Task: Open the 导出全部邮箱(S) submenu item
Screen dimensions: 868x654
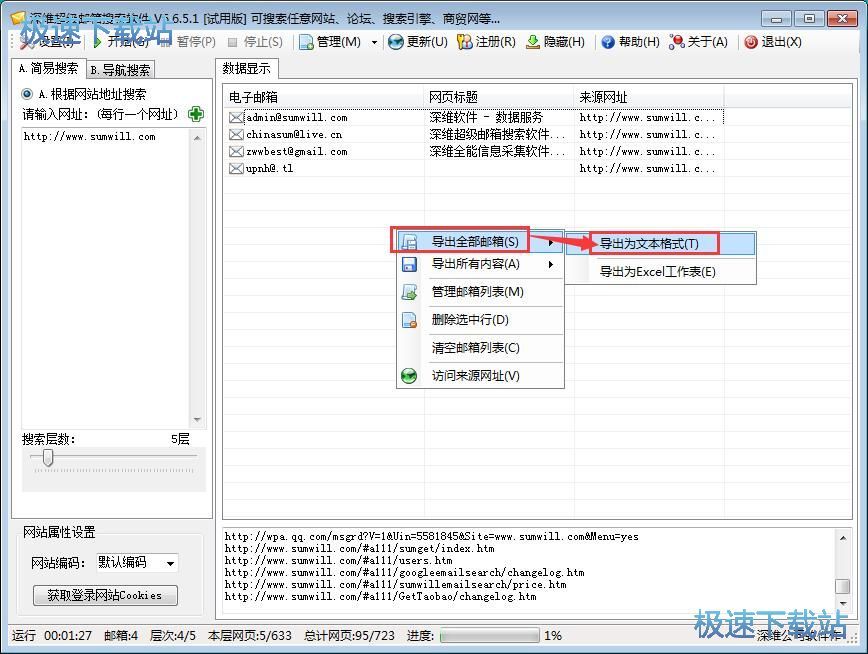Action: coord(480,242)
